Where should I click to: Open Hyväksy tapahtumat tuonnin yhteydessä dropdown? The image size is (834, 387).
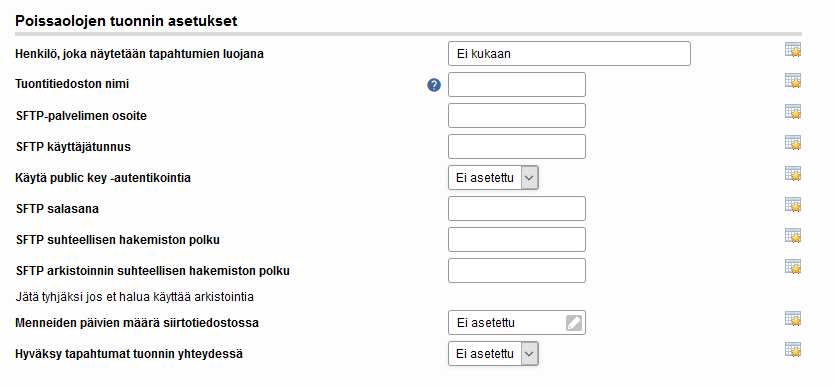(x=493, y=354)
